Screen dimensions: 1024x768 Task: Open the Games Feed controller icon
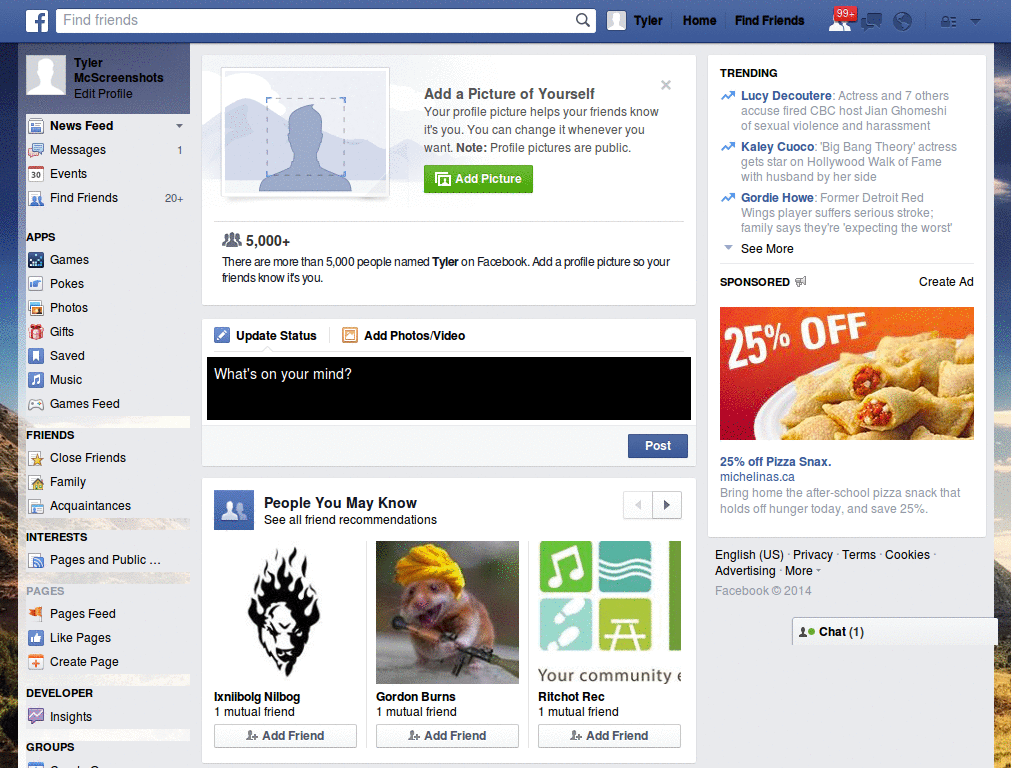(x=36, y=404)
